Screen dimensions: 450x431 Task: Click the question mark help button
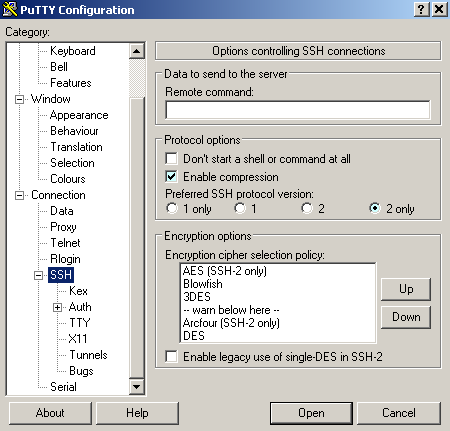pos(421,9)
